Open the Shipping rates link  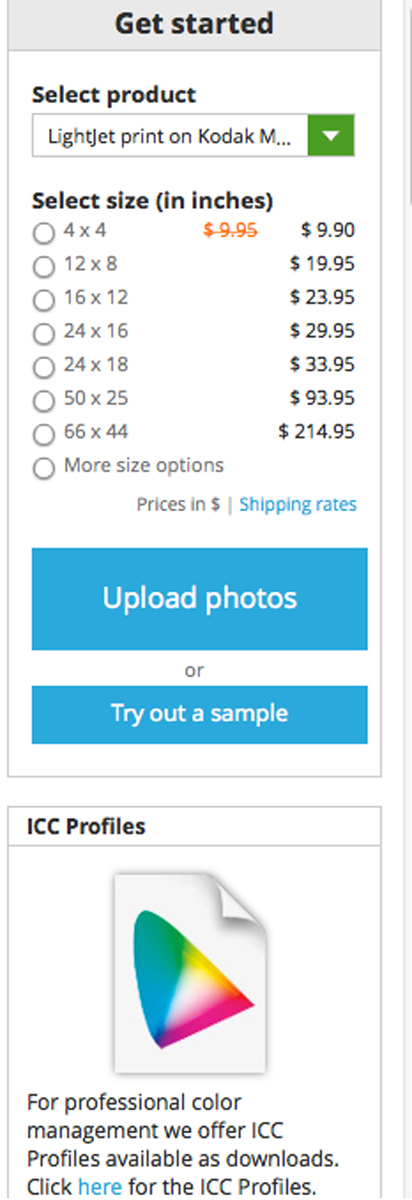tap(298, 504)
